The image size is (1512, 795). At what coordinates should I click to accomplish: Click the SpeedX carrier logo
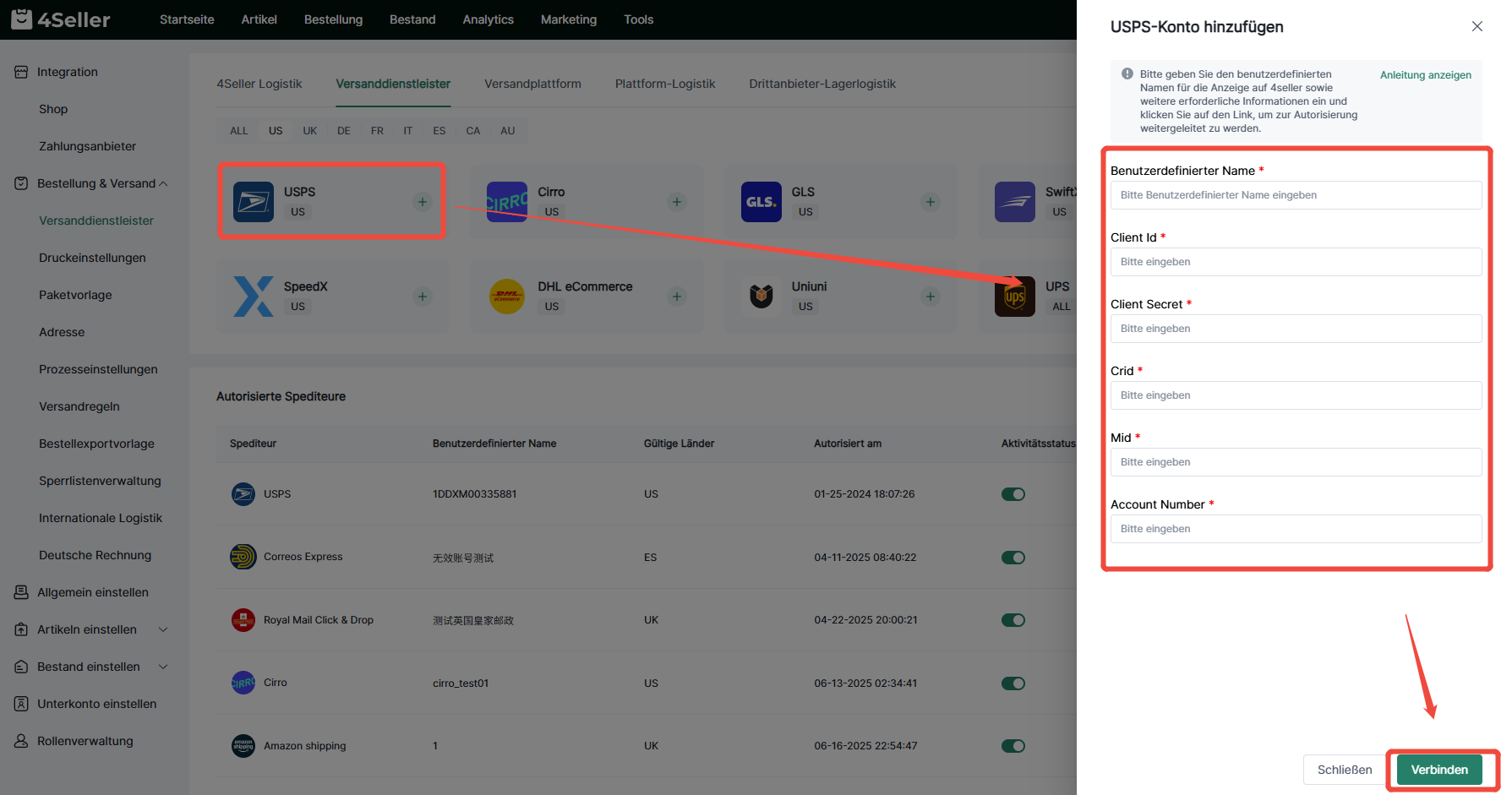tap(254, 297)
